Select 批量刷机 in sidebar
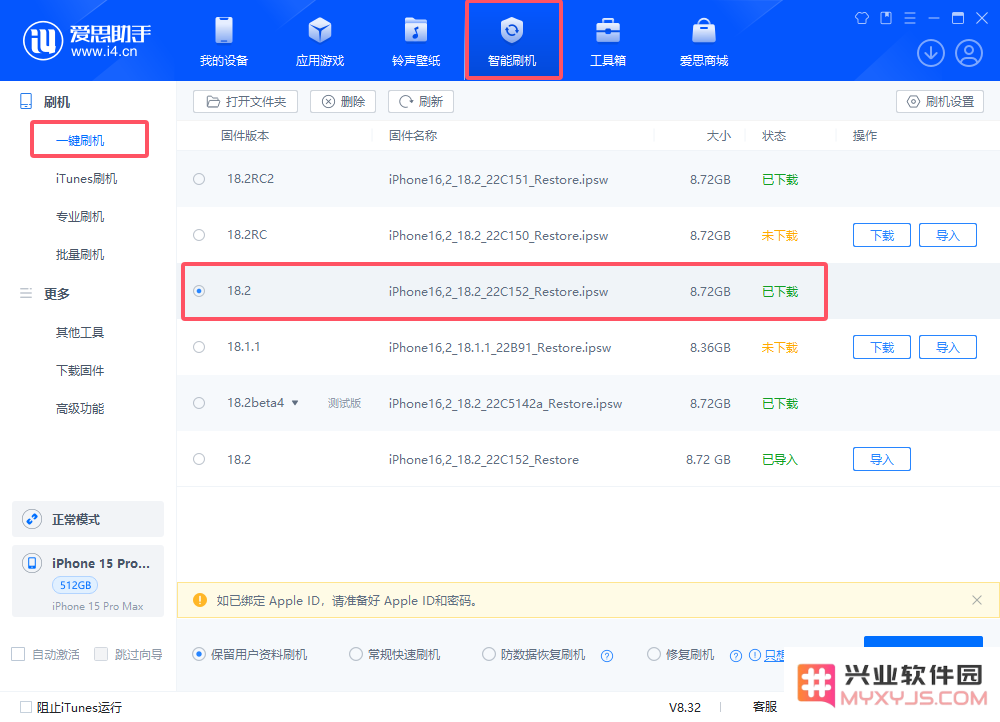Screen dimensions: 1000x722 point(80,255)
